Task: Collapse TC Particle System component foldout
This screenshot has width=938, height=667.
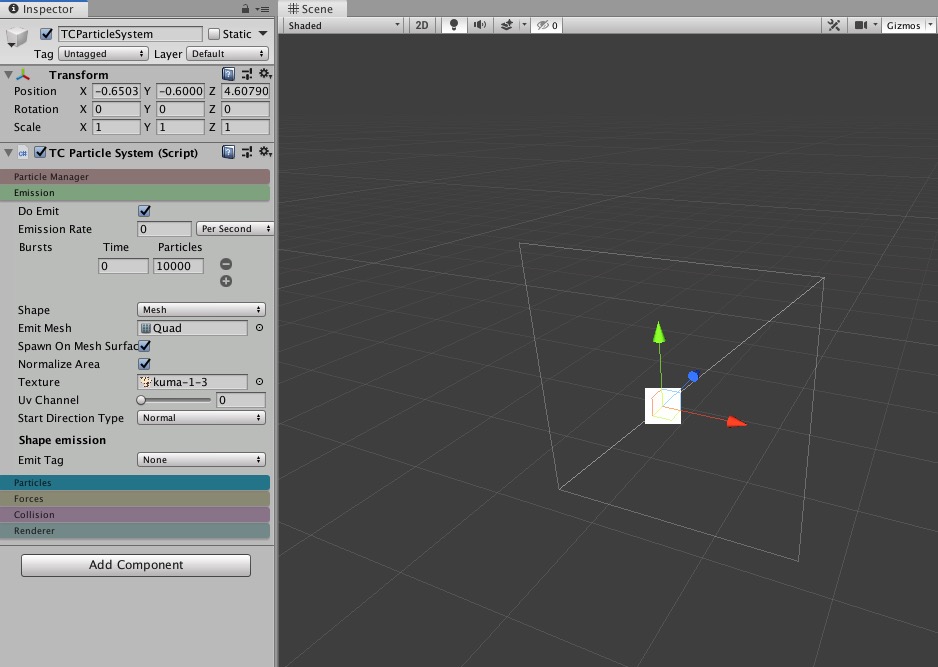Action: (x=8, y=153)
